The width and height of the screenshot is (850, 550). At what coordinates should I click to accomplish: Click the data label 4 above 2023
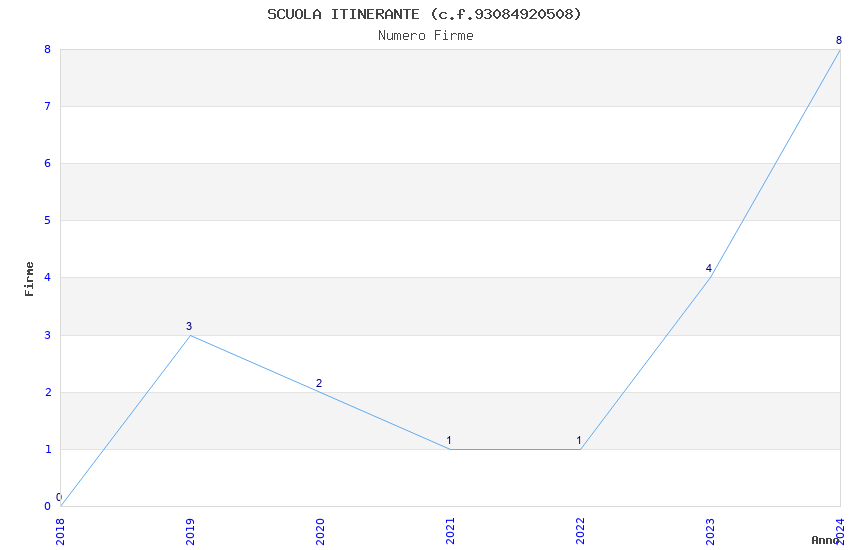click(x=709, y=268)
